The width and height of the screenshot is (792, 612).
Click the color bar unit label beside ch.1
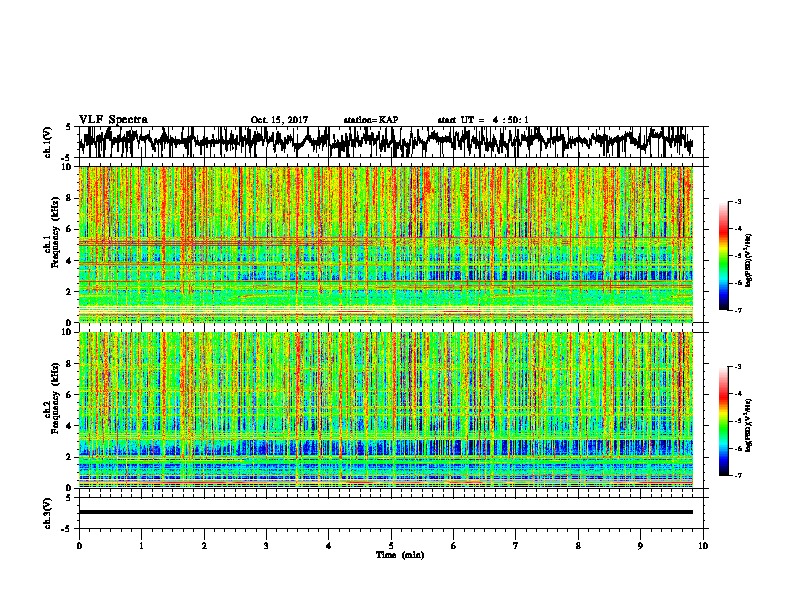(x=748, y=260)
